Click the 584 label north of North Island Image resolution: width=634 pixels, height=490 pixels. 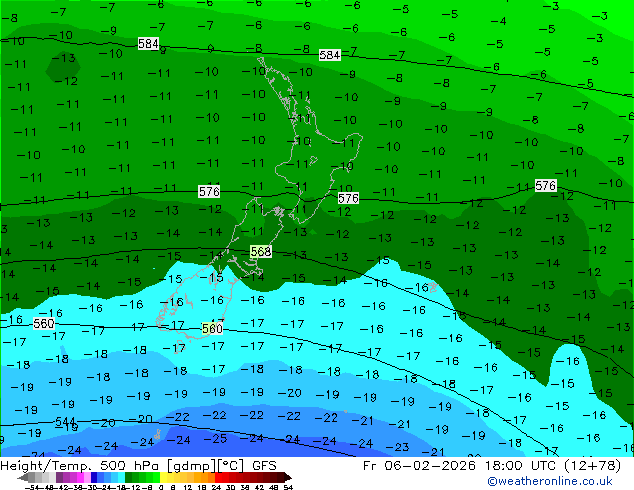coord(329,55)
